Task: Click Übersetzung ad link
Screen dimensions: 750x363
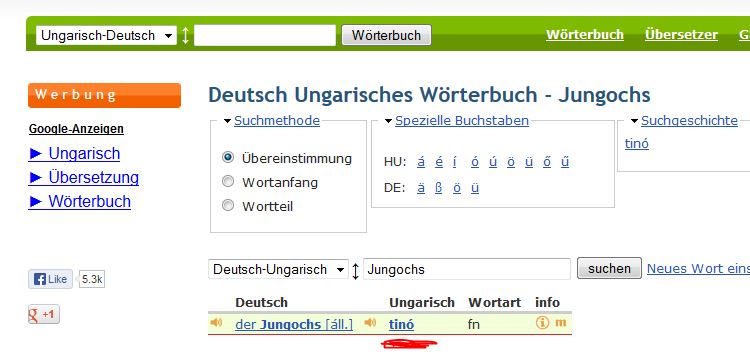Action: [84, 177]
